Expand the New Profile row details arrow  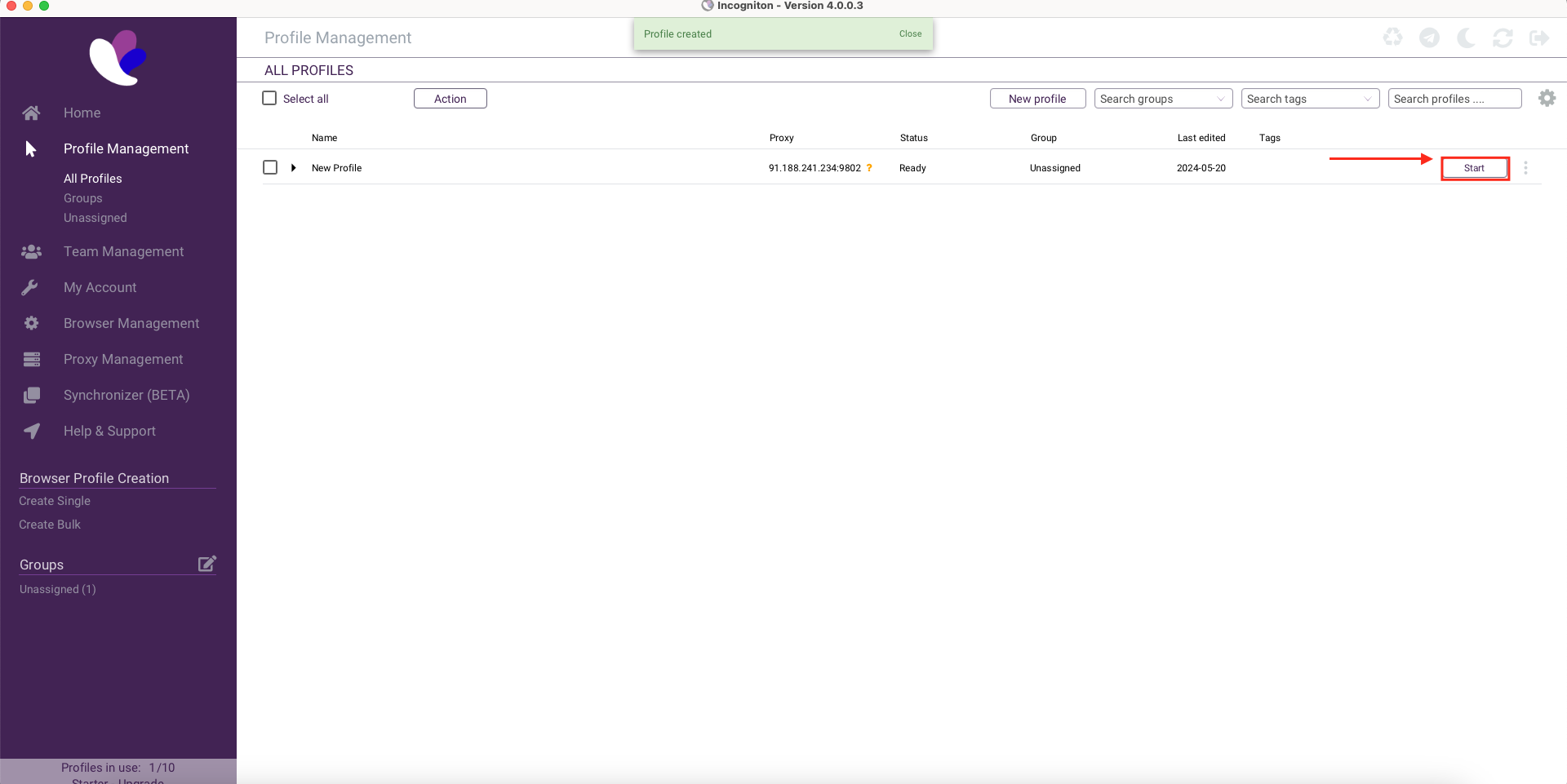293,168
